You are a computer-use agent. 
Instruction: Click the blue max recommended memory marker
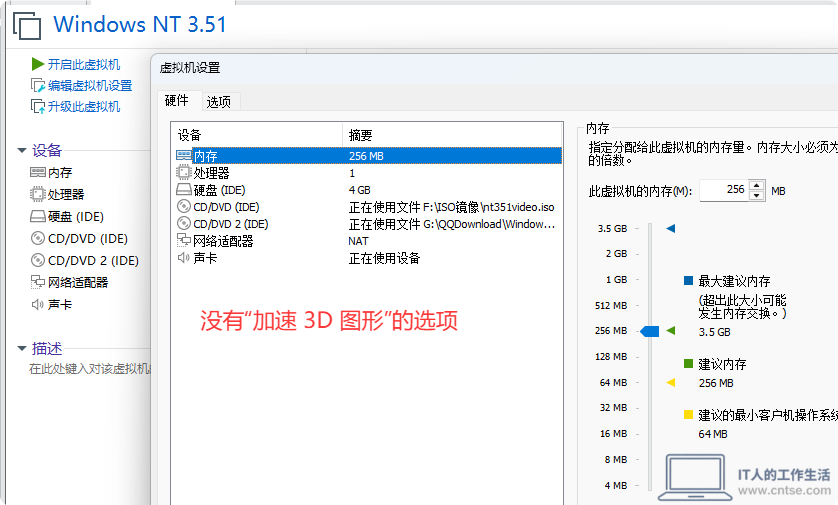671,229
